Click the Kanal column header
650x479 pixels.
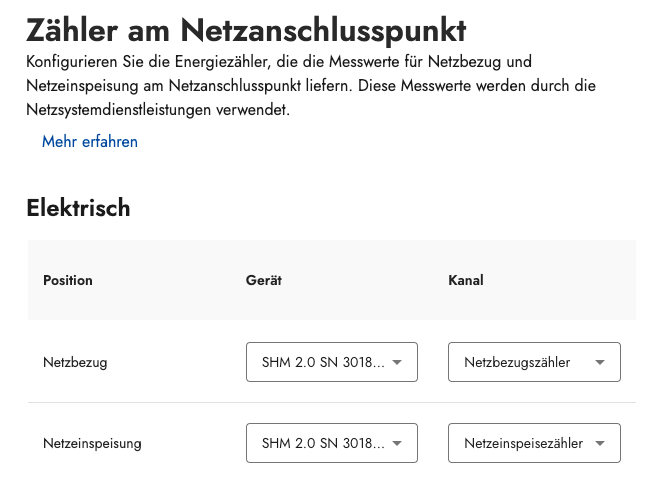coord(466,280)
